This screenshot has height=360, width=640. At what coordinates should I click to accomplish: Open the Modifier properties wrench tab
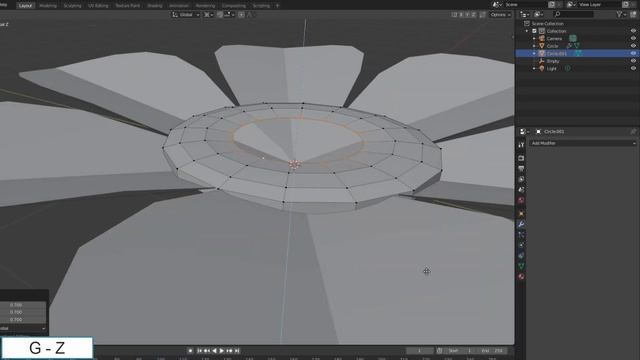(521, 224)
